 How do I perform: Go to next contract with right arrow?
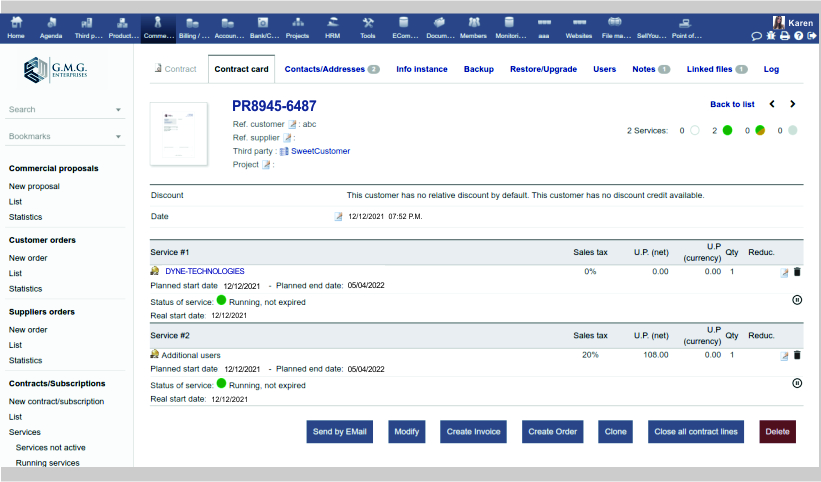[792, 104]
